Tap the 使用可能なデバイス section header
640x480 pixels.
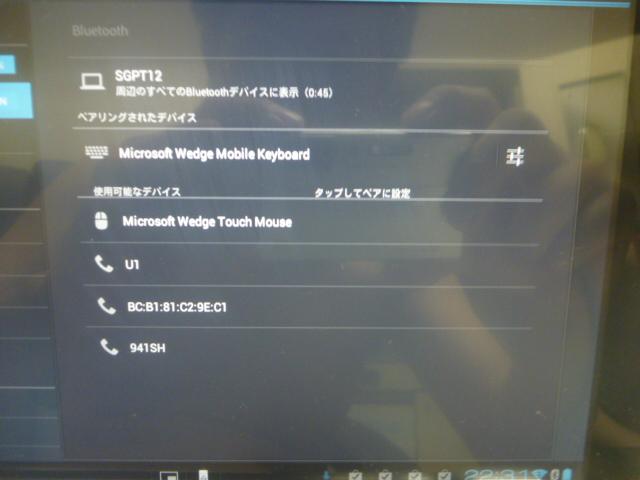[x=137, y=191]
